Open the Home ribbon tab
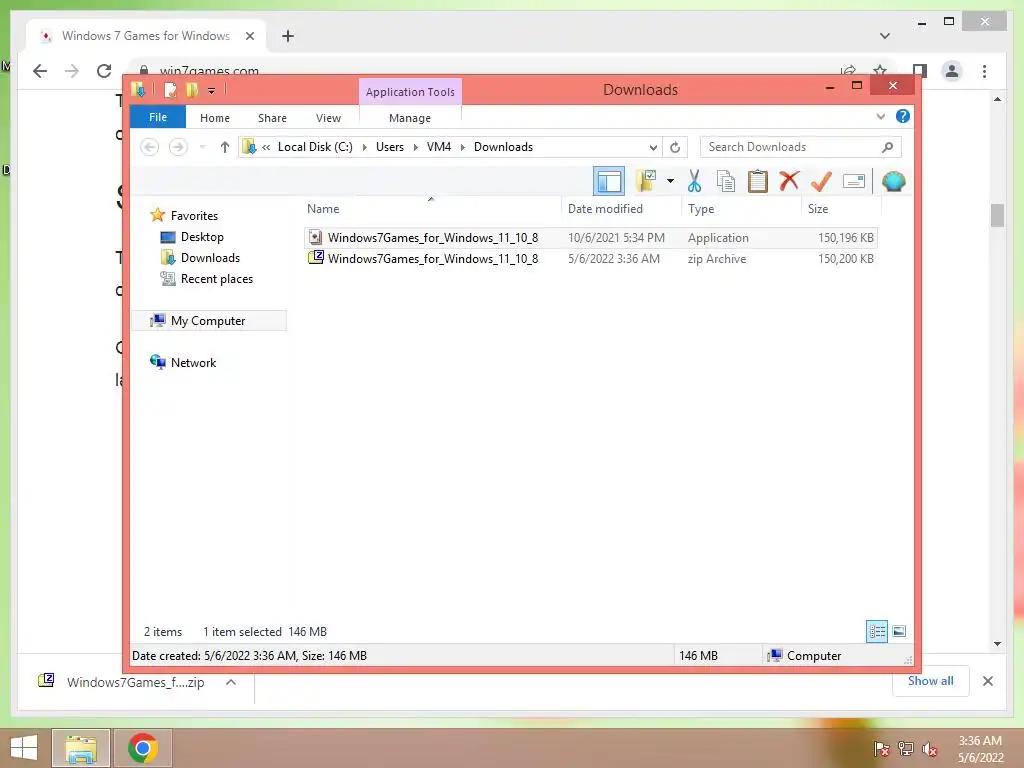The height and width of the screenshot is (768, 1024). point(215,118)
